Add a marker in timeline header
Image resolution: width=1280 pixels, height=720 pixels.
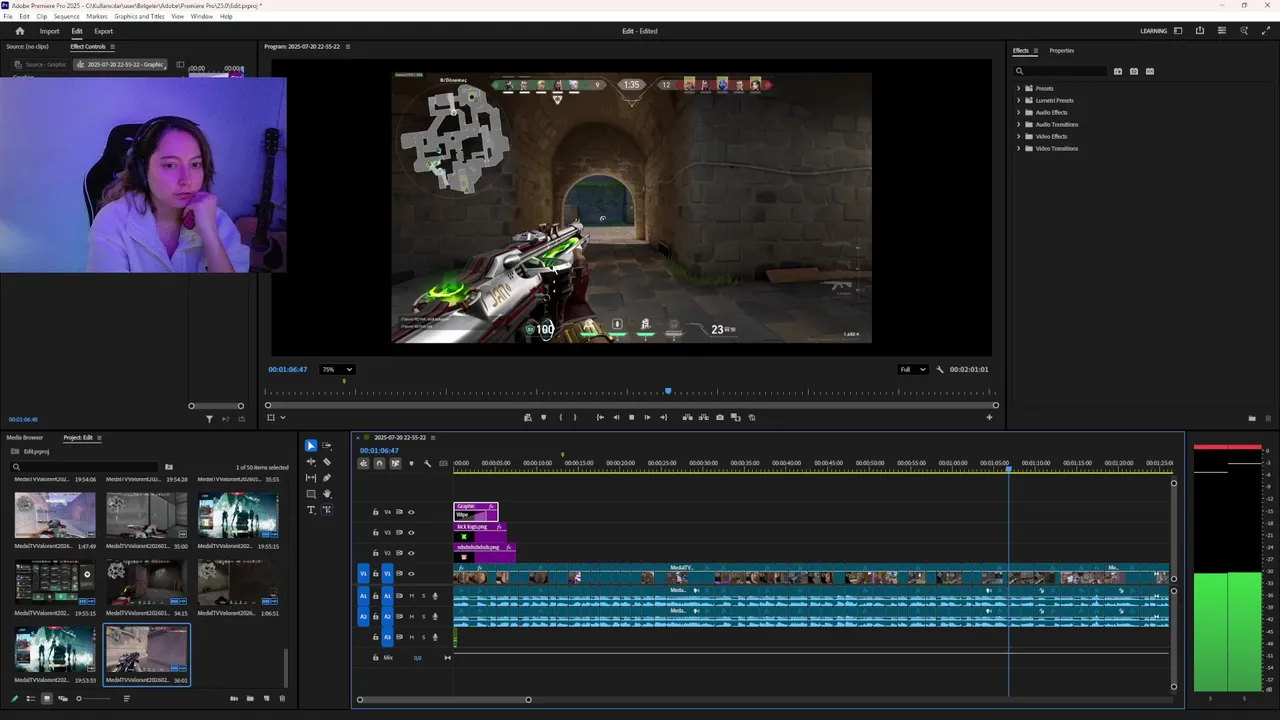411,463
